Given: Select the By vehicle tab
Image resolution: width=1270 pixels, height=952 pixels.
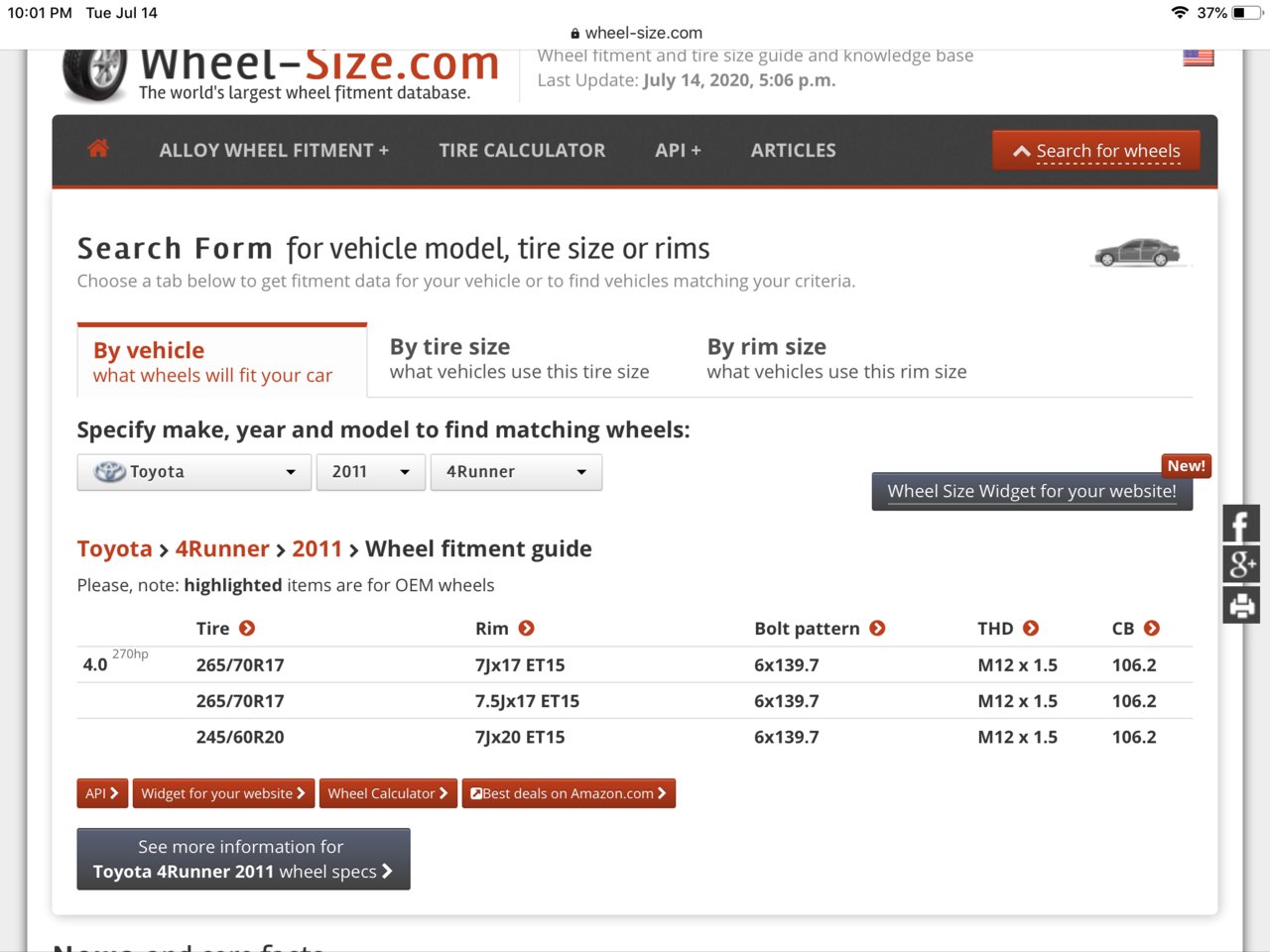Looking at the screenshot, I should click(222, 362).
